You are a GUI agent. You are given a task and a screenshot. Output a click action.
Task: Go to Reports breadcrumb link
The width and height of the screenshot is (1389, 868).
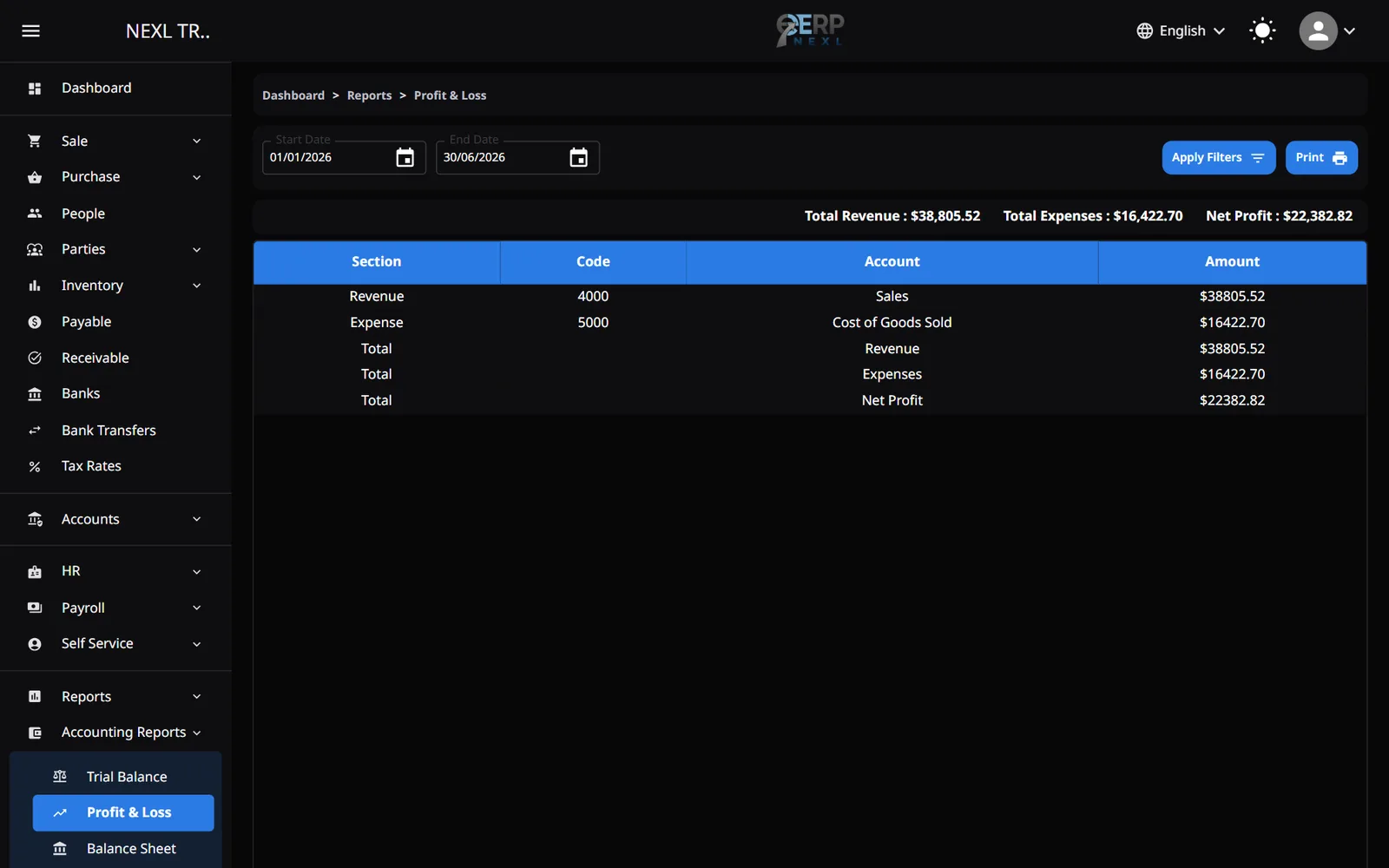[369, 95]
